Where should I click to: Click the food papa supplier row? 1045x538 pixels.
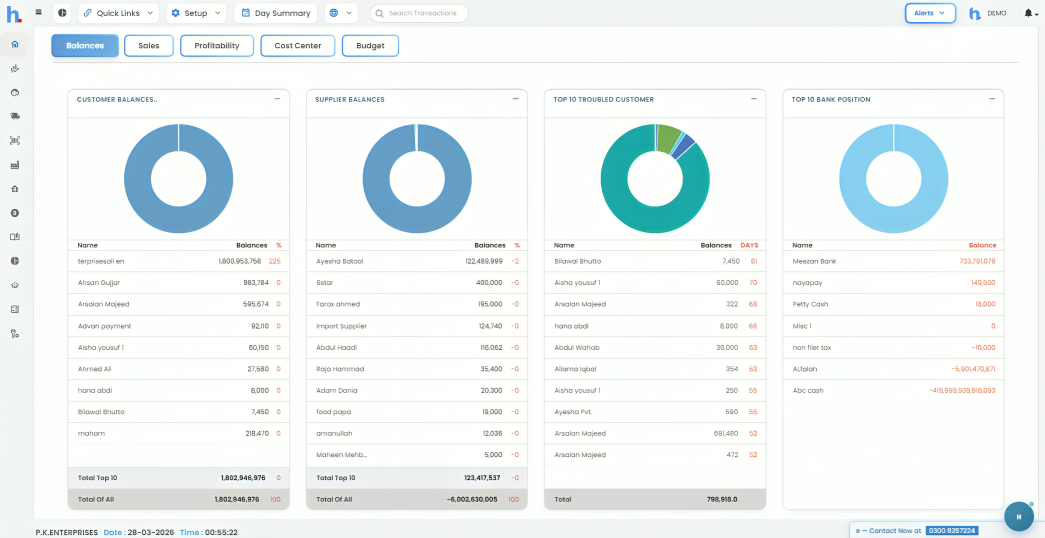pos(417,412)
